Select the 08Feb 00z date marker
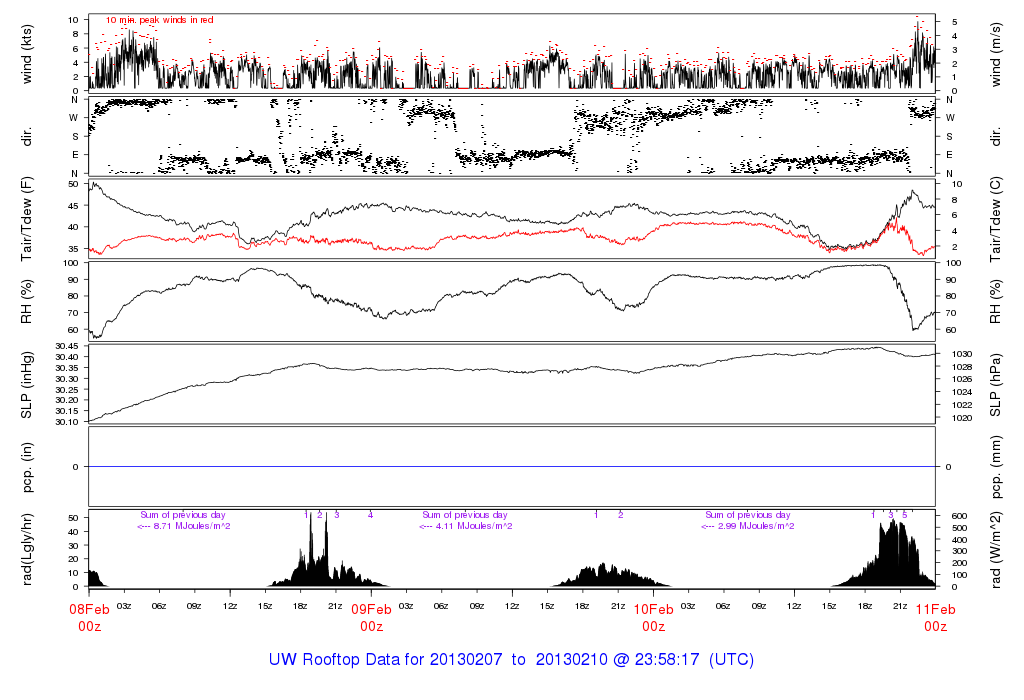 (89, 616)
